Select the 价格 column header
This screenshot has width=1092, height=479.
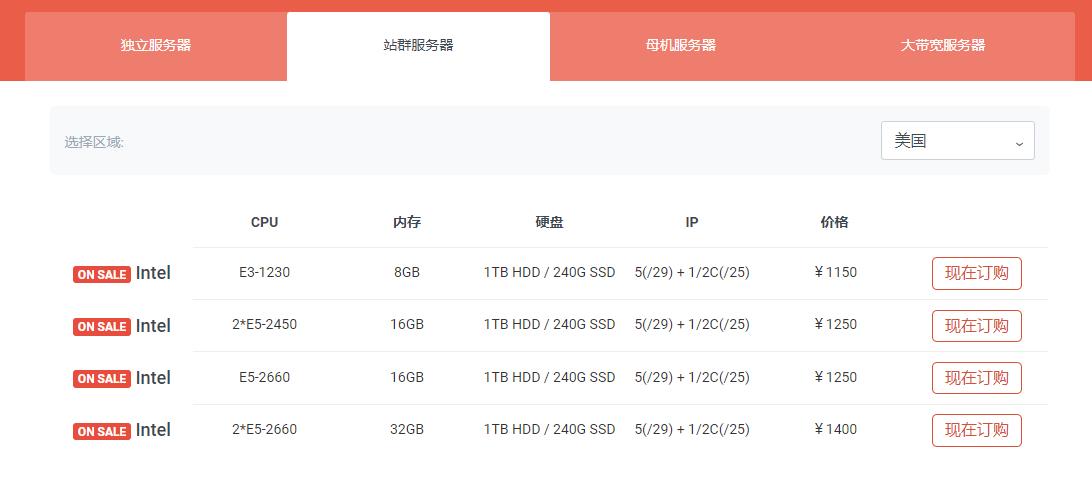tap(834, 222)
